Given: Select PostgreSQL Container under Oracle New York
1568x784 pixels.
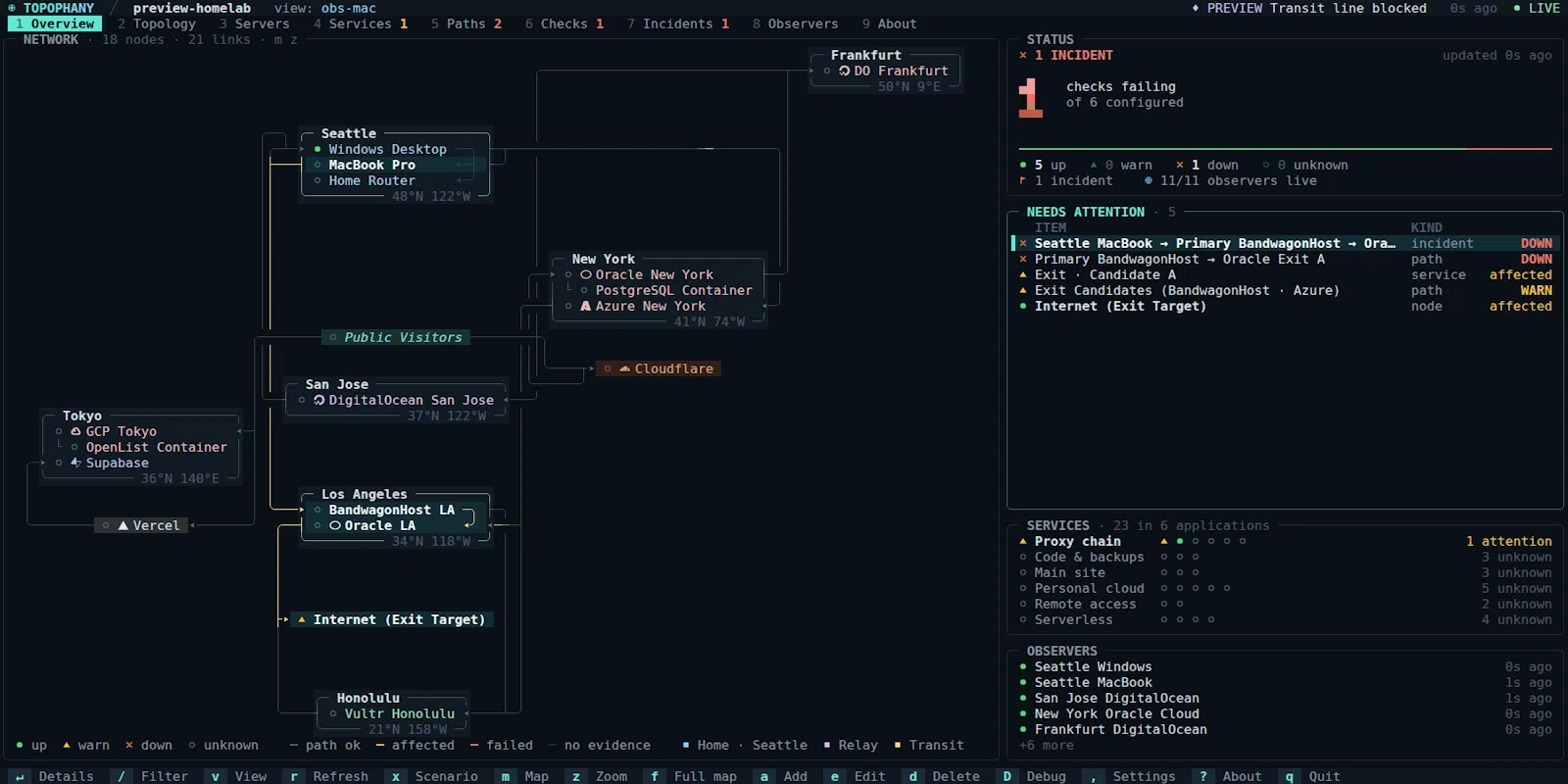Looking at the screenshot, I should [666, 290].
